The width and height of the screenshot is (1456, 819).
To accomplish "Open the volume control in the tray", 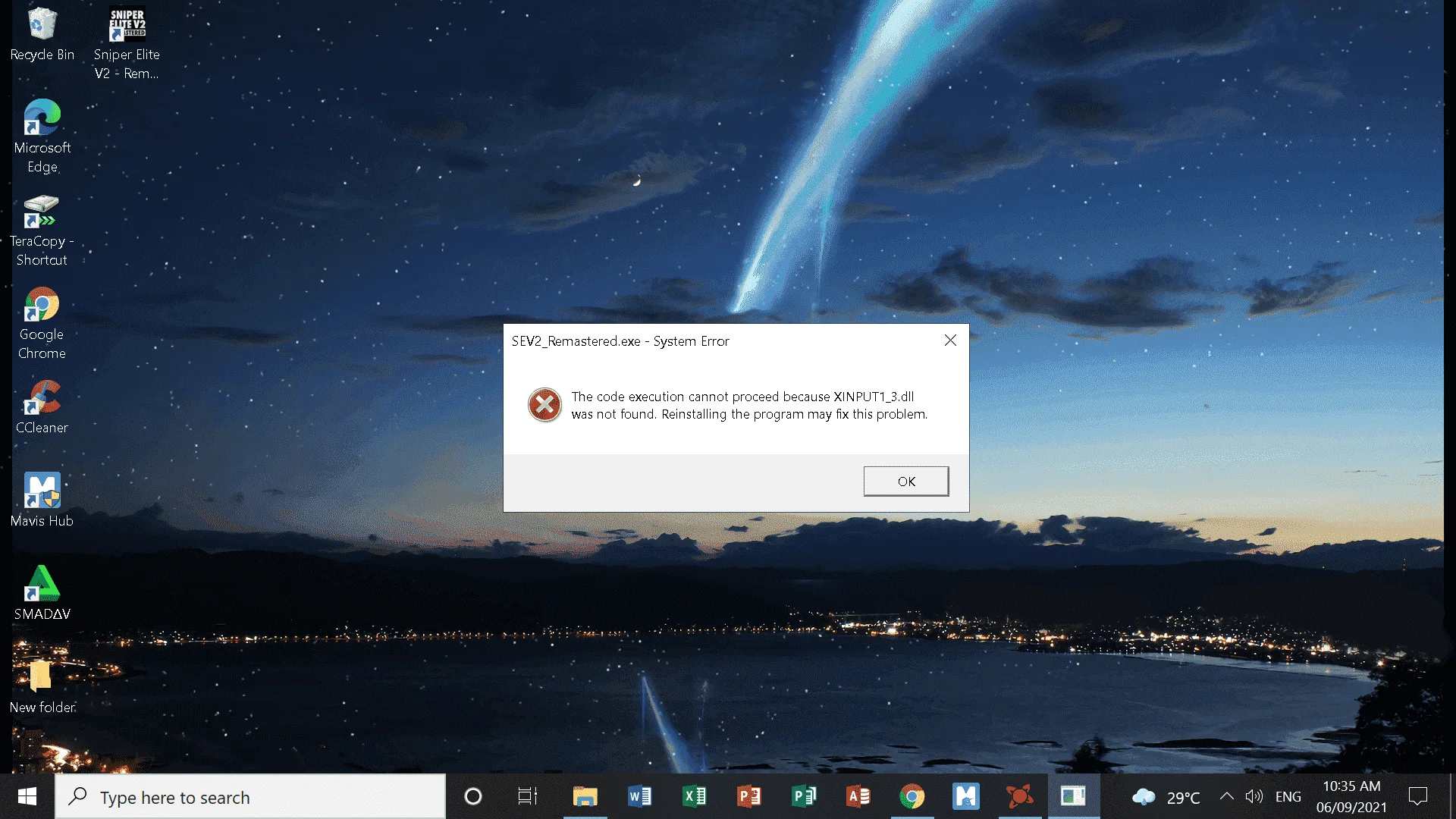I will pos(1254,796).
